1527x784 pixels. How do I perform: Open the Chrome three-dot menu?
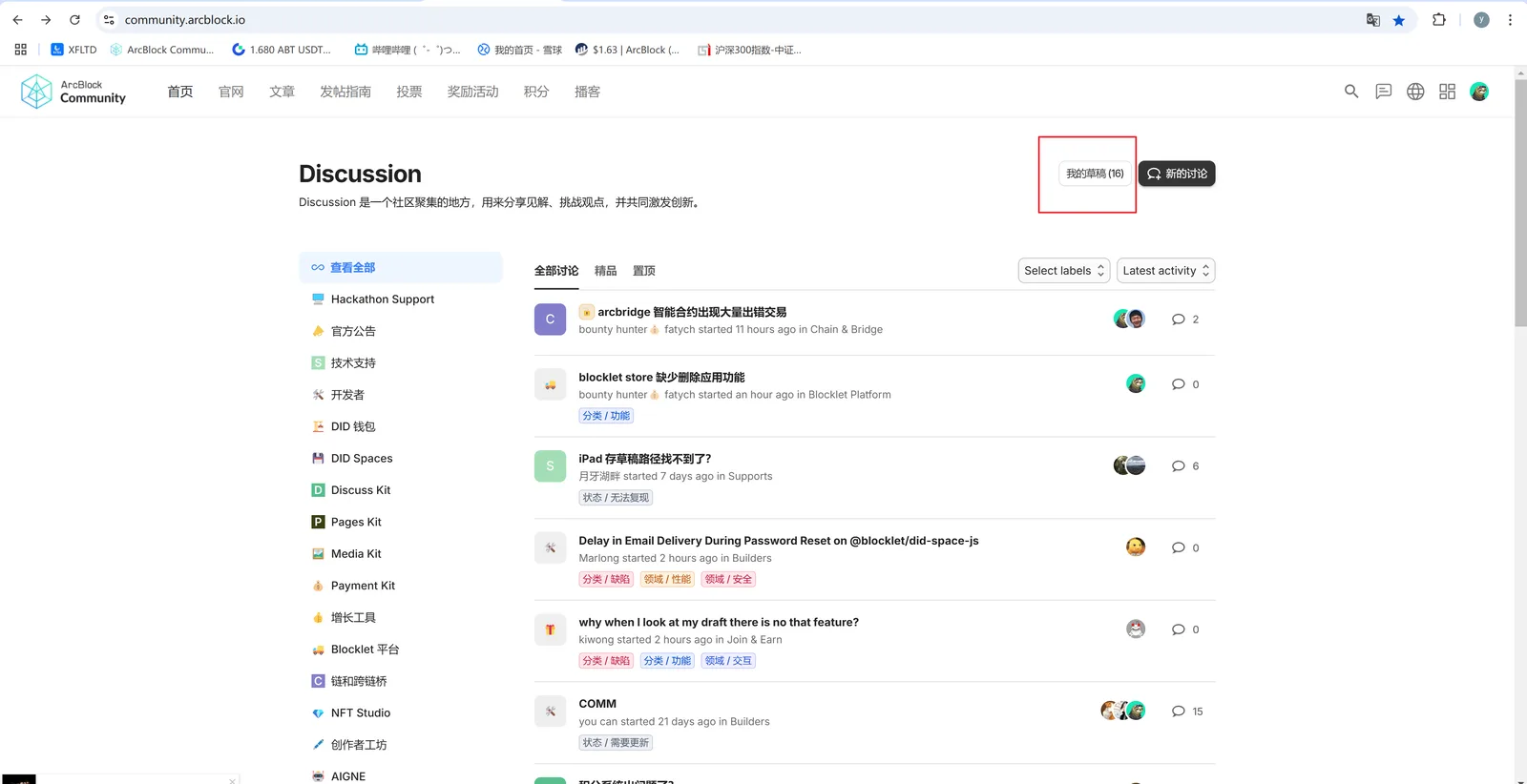1510,19
